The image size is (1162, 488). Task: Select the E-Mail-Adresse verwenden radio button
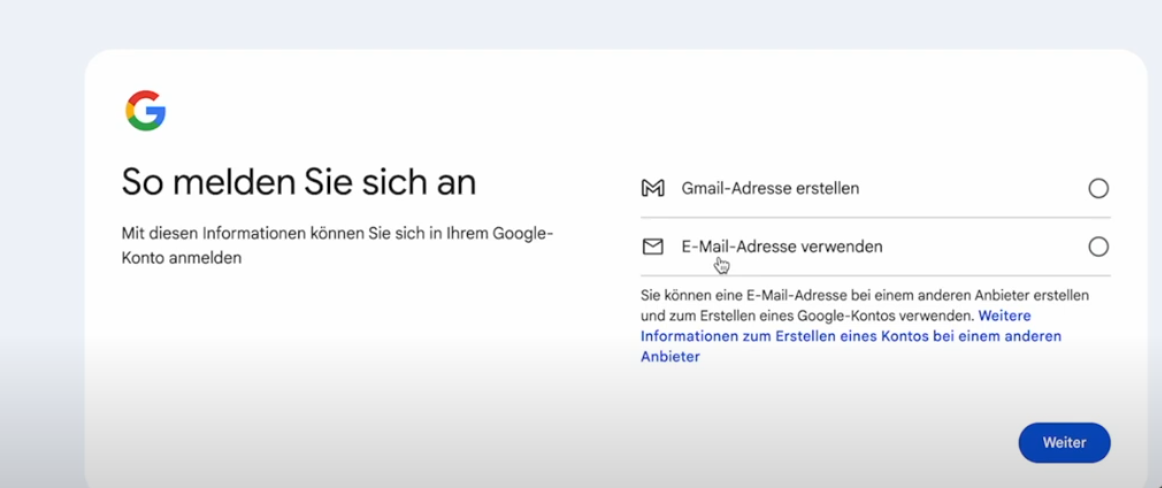click(x=1098, y=247)
